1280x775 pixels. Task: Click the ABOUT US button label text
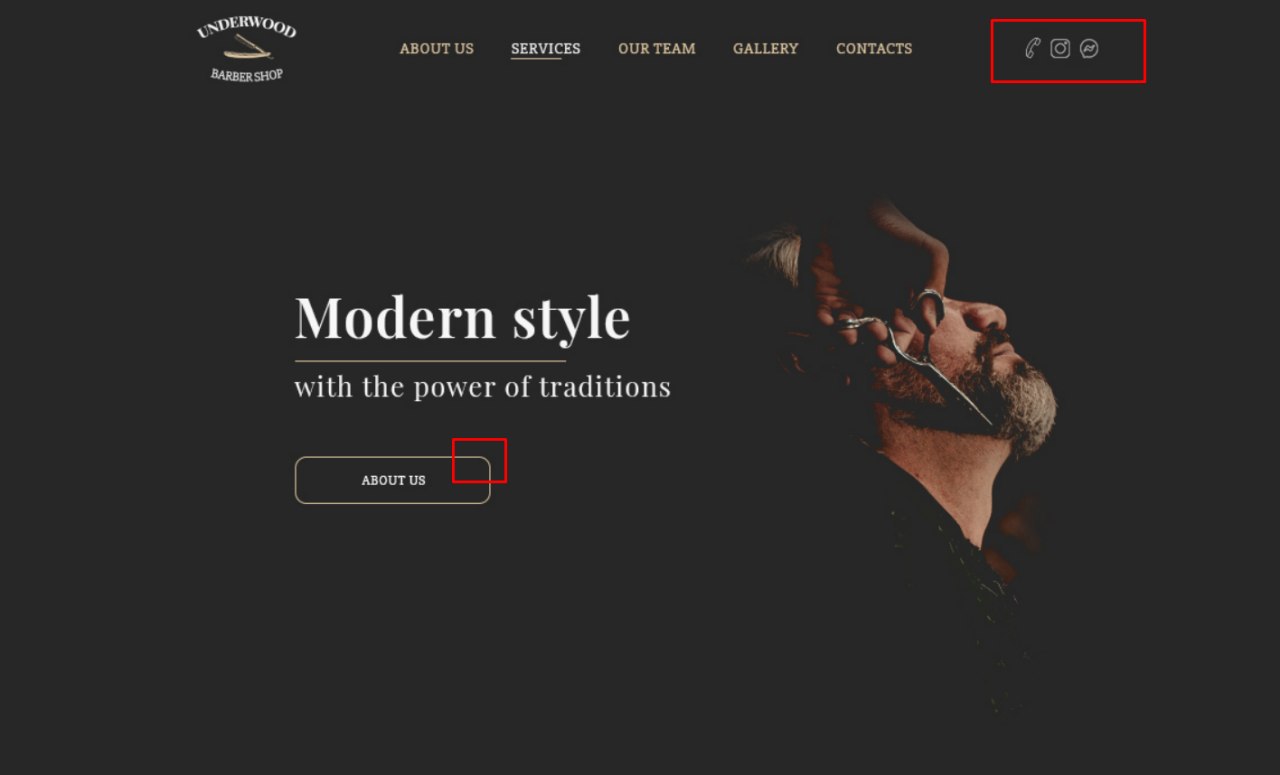393,480
